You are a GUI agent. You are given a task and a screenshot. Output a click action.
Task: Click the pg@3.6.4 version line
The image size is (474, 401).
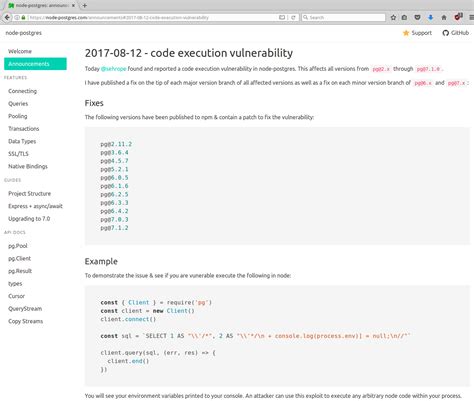114,152
